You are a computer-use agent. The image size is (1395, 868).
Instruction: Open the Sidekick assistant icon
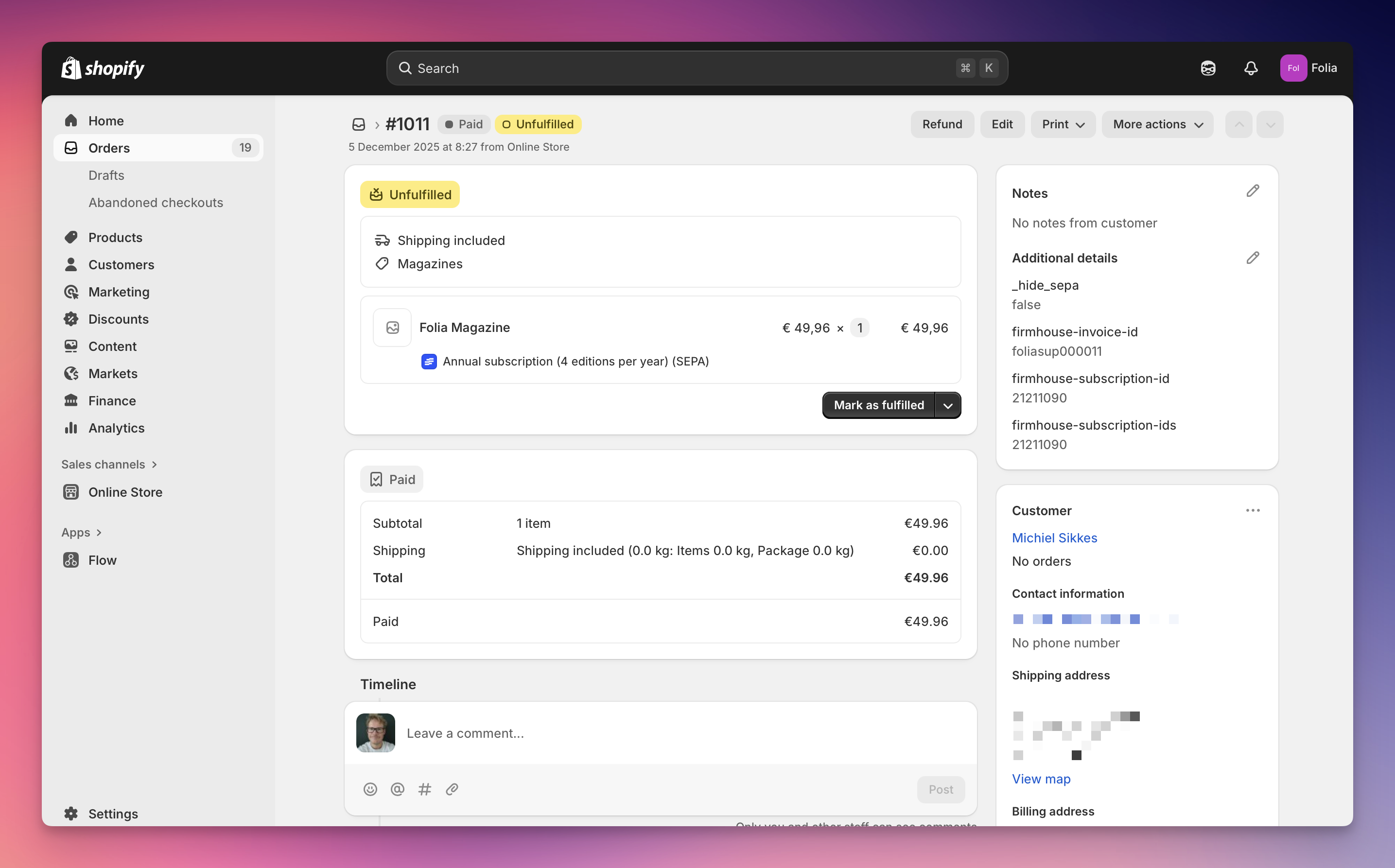point(1208,69)
